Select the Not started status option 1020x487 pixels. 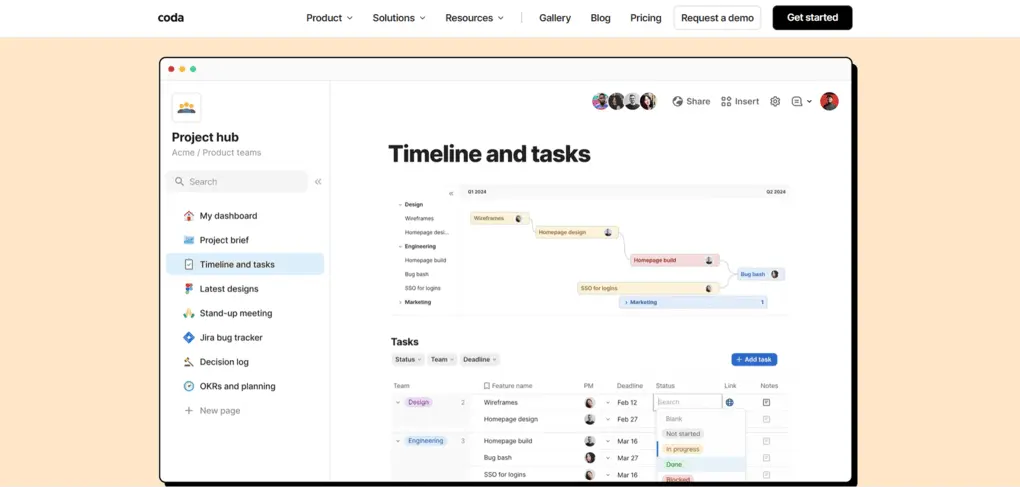point(683,434)
